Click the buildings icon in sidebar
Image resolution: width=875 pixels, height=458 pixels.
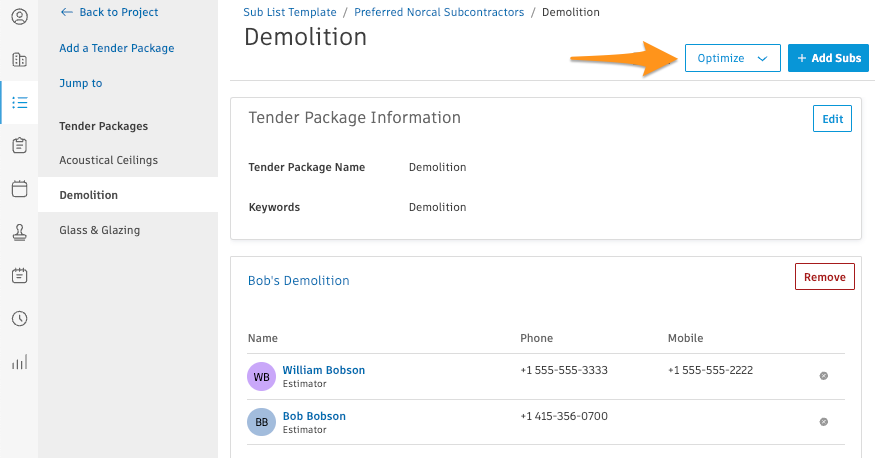pos(19,60)
